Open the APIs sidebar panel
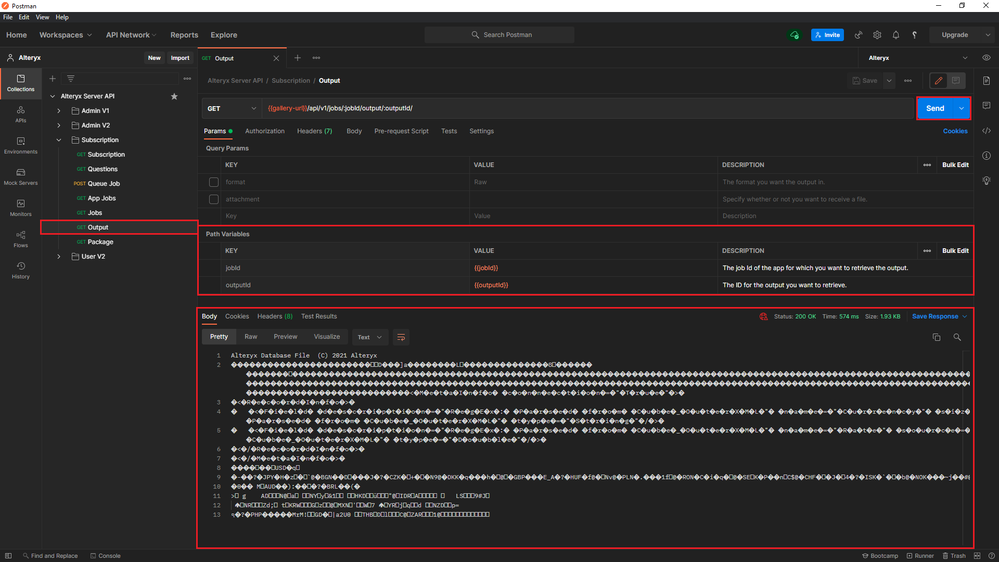Viewport: 999px width, 562px height. [x=20, y=114]
